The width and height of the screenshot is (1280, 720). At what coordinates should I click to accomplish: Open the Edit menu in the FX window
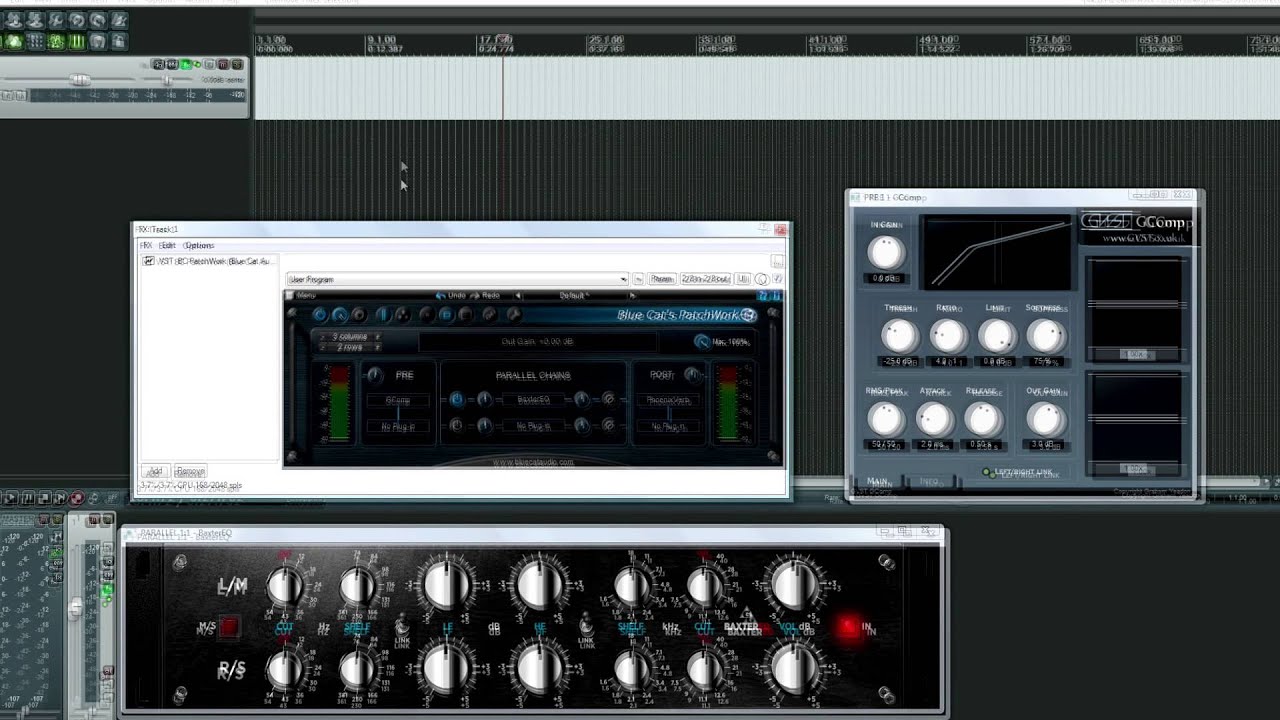click(167, 245)
